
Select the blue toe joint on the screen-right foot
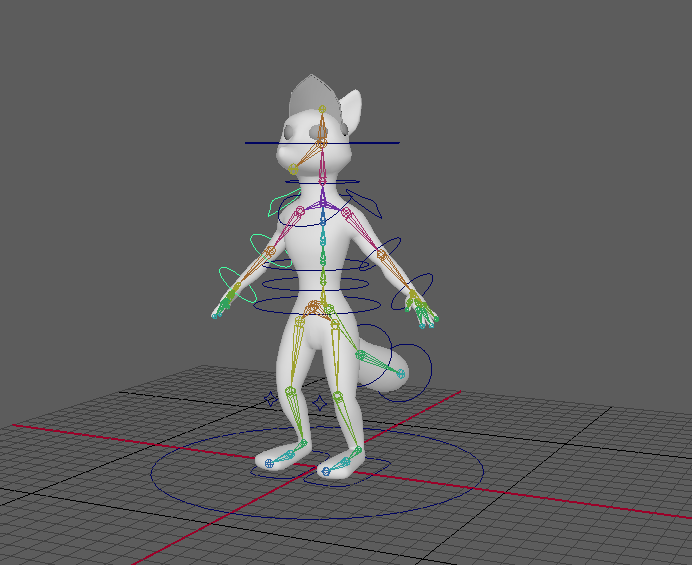(x=326, y=471)
